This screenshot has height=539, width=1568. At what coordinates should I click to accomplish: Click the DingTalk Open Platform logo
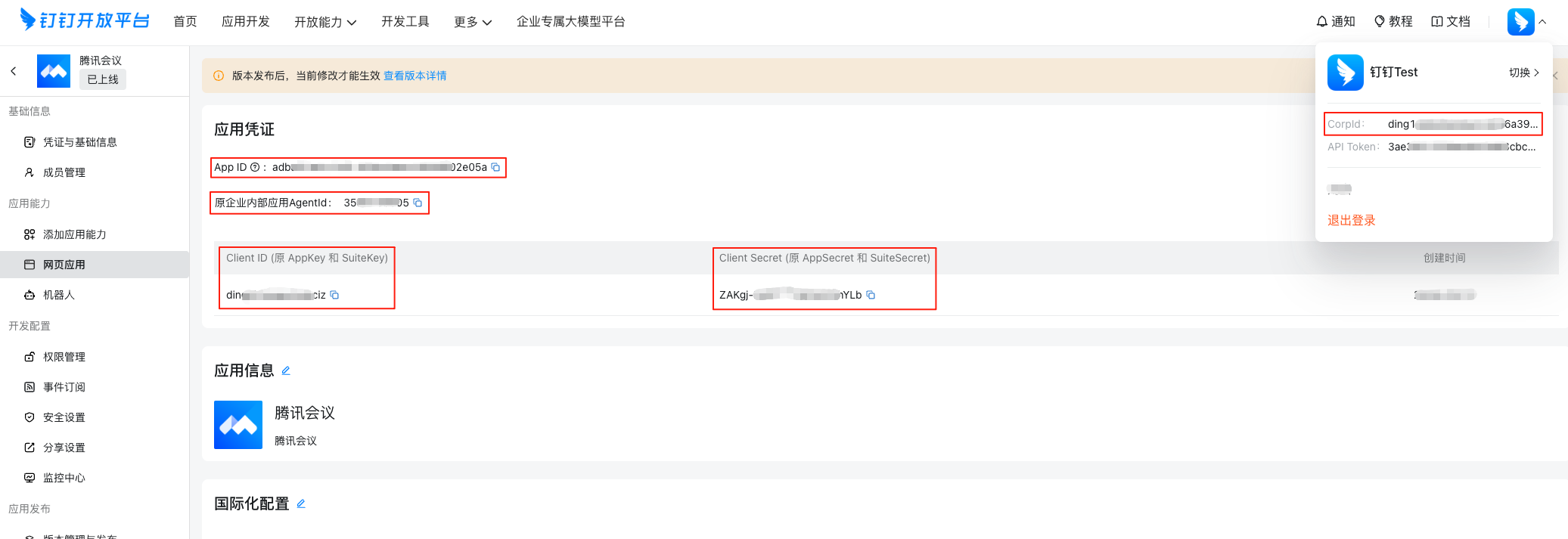pos(85,20)
